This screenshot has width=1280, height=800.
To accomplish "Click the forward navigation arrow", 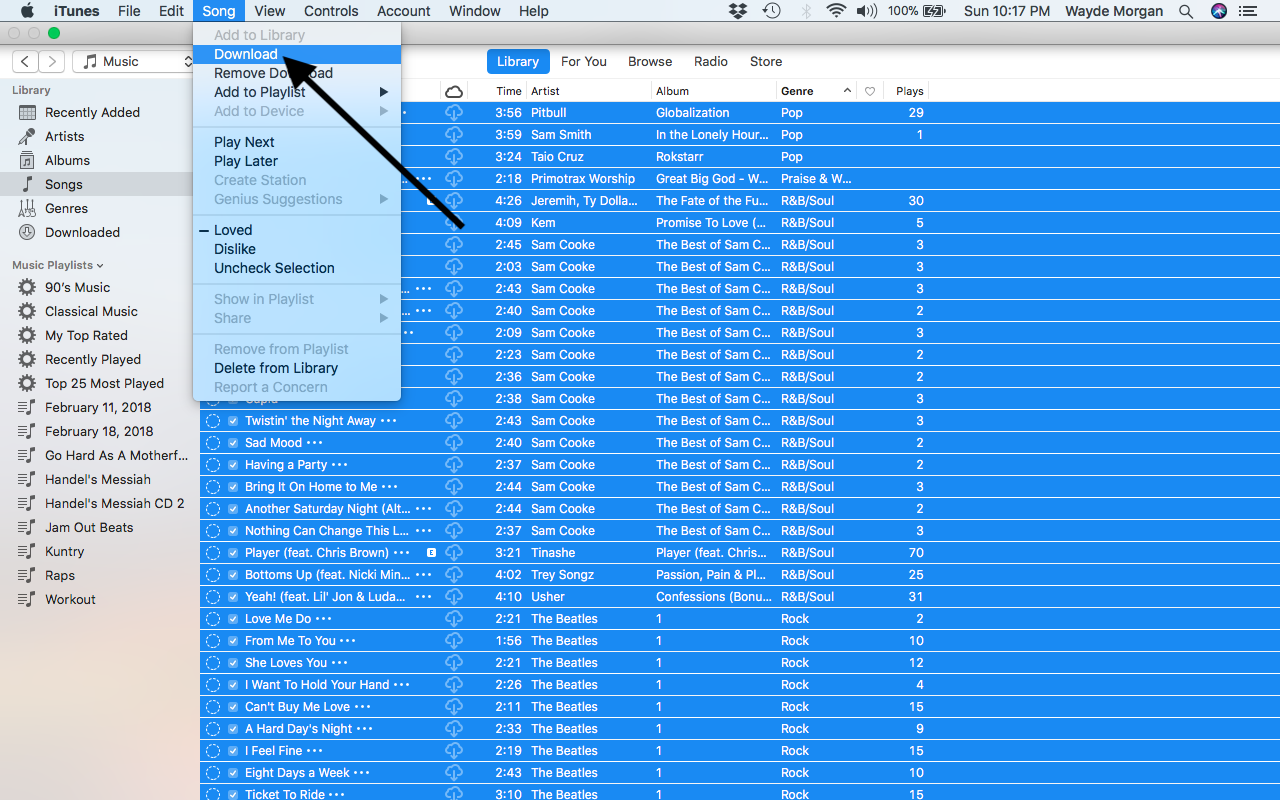I will 52,62.
